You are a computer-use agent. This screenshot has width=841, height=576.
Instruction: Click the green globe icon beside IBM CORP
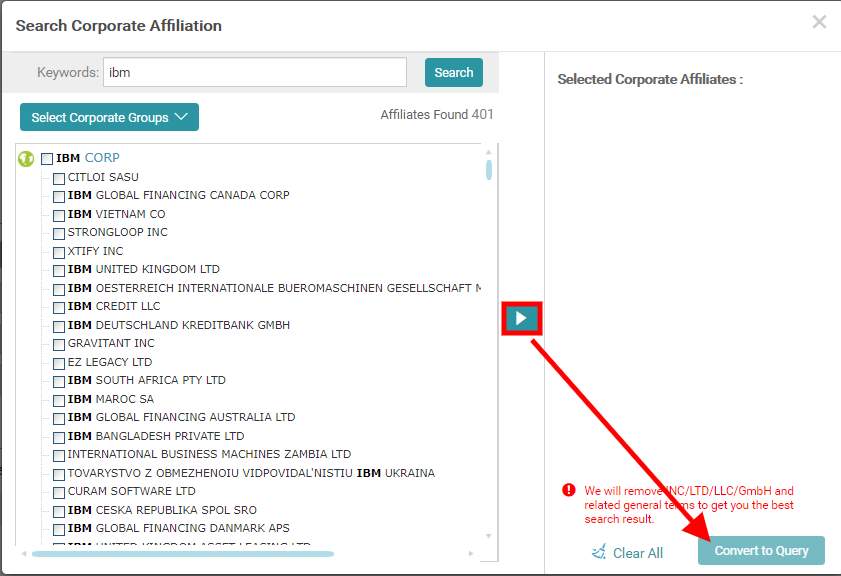pyautogui.click(x=26, y=159)
